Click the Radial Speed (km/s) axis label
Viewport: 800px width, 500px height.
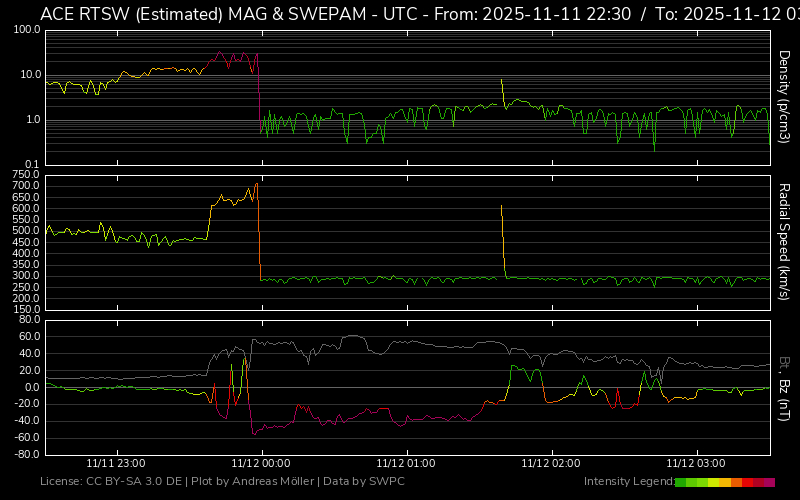click(x=785, y=242)
